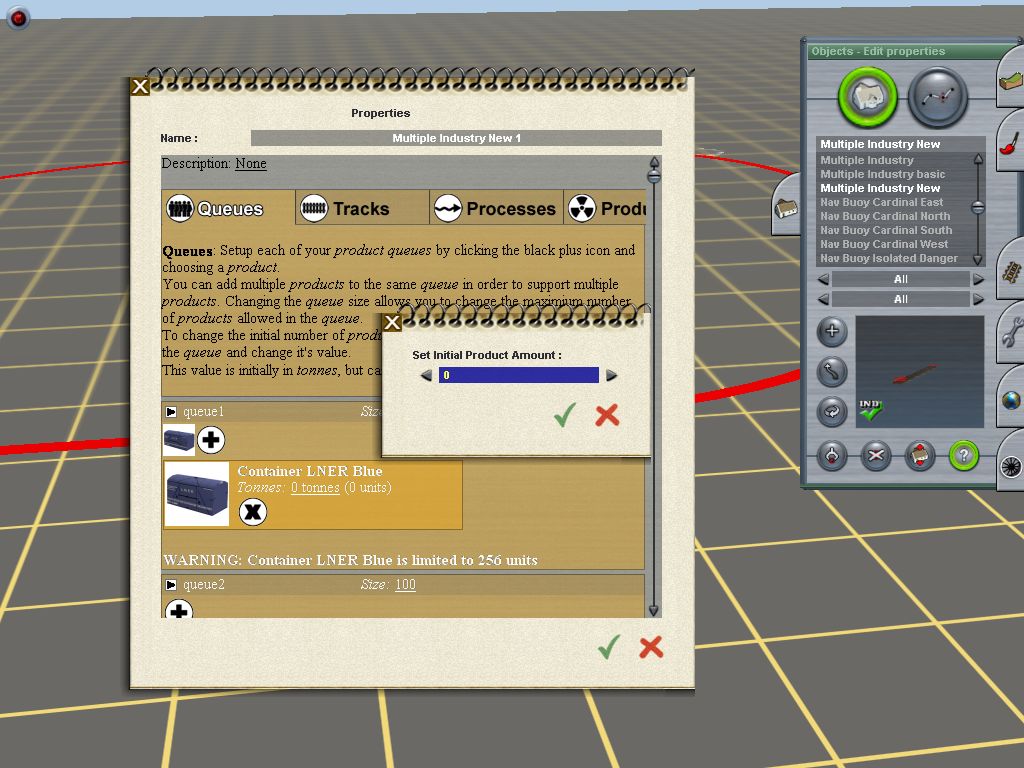Confirm initial product amount with green check

pyautogui.click(x=565, y=415)
